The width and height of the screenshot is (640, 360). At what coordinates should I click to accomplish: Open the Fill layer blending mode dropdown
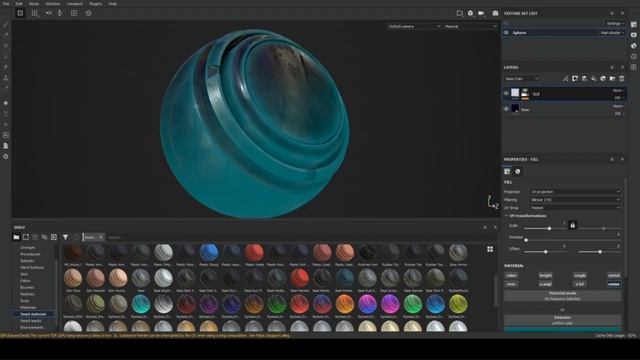tap(618, 90)
